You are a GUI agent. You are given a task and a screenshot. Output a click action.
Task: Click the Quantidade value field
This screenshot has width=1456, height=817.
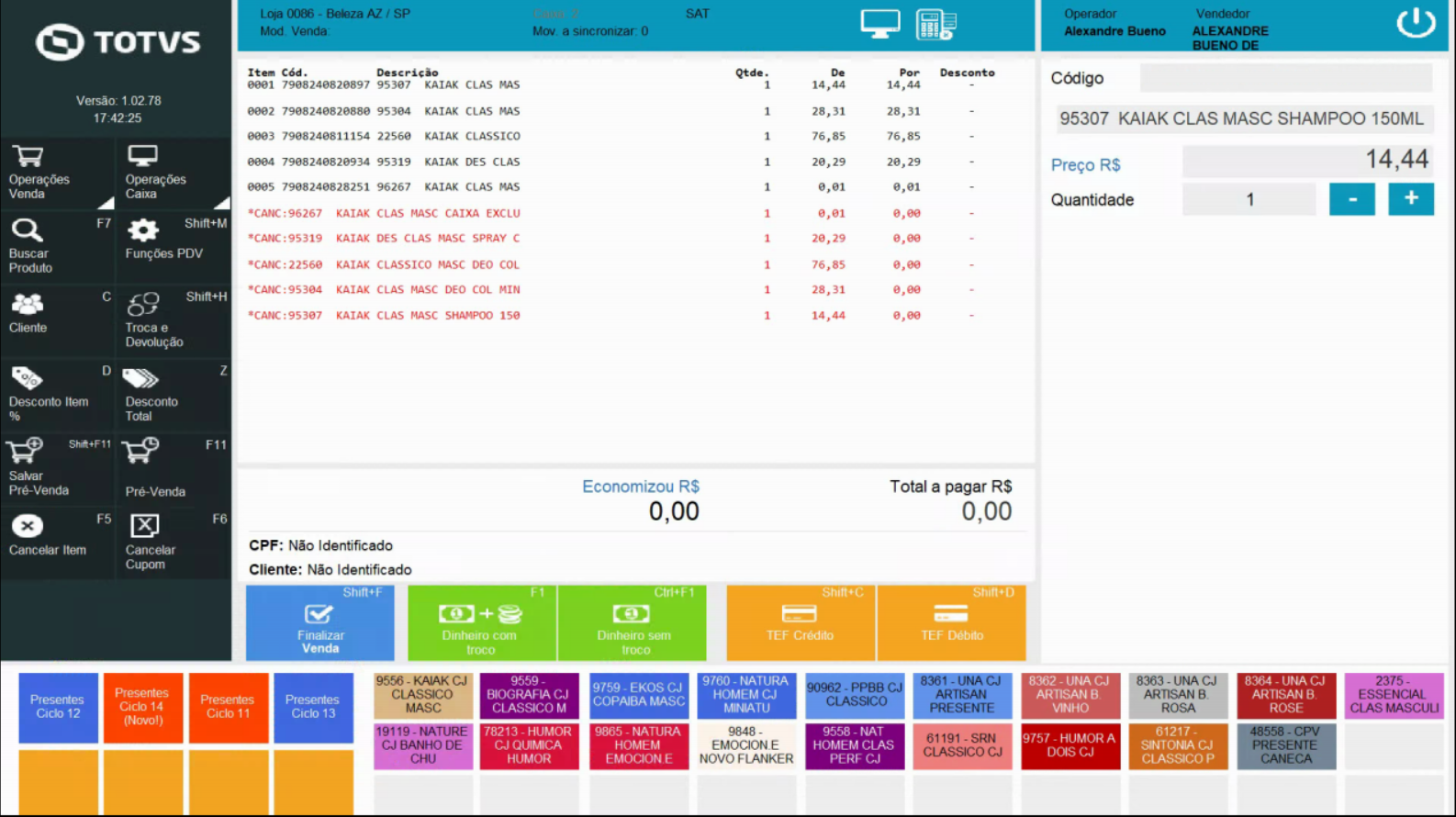click(1249, 199)
